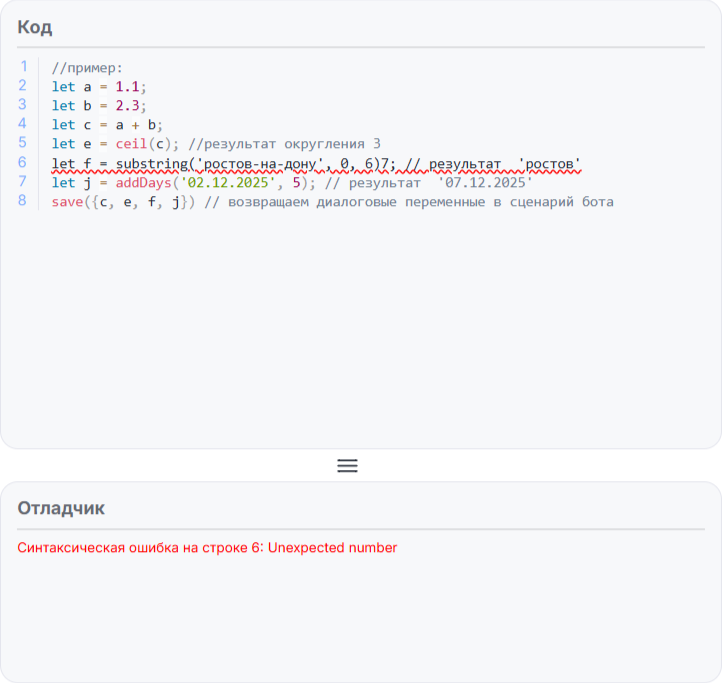Image resolution: width=722 pixels, height=683 pixels.
Task: Select line number 6 with the error
Action: (x=23, y=163)
